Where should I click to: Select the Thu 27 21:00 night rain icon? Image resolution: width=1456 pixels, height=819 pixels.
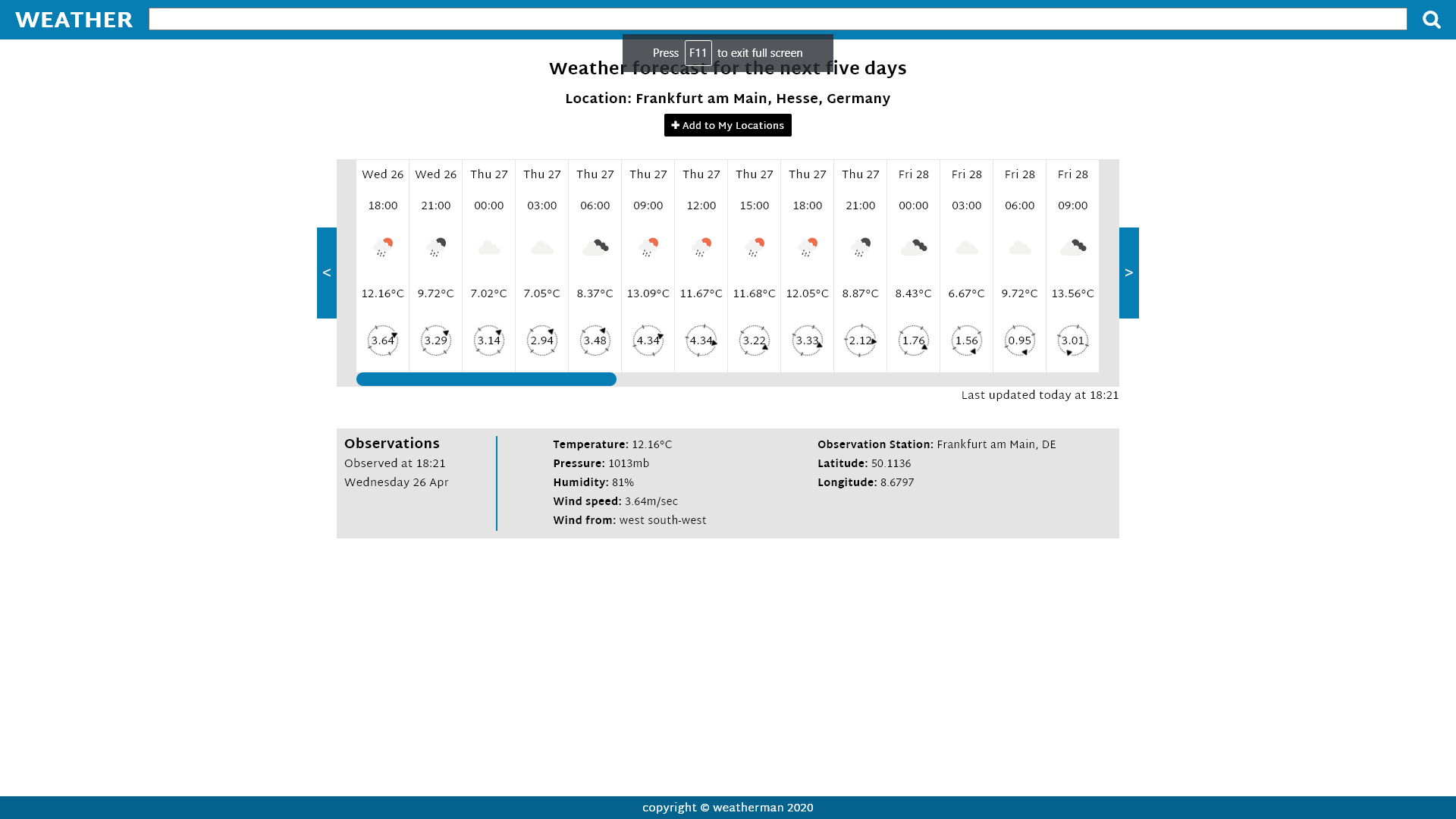[861, 247]
